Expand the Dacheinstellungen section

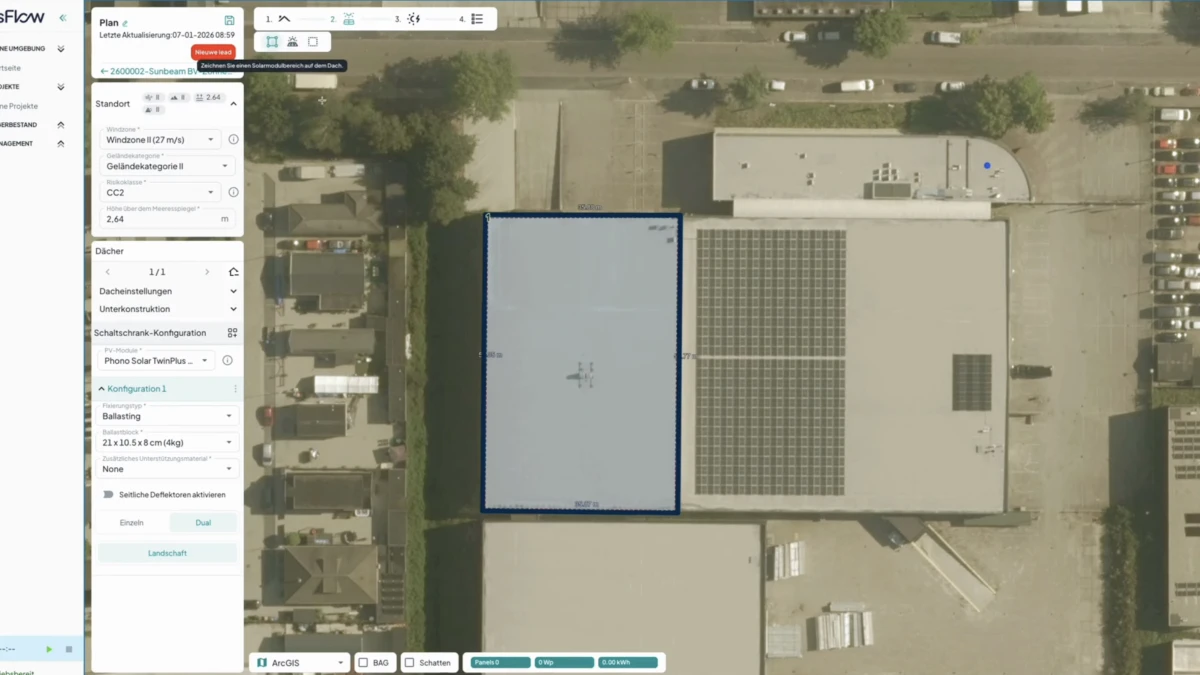point(168,291)
